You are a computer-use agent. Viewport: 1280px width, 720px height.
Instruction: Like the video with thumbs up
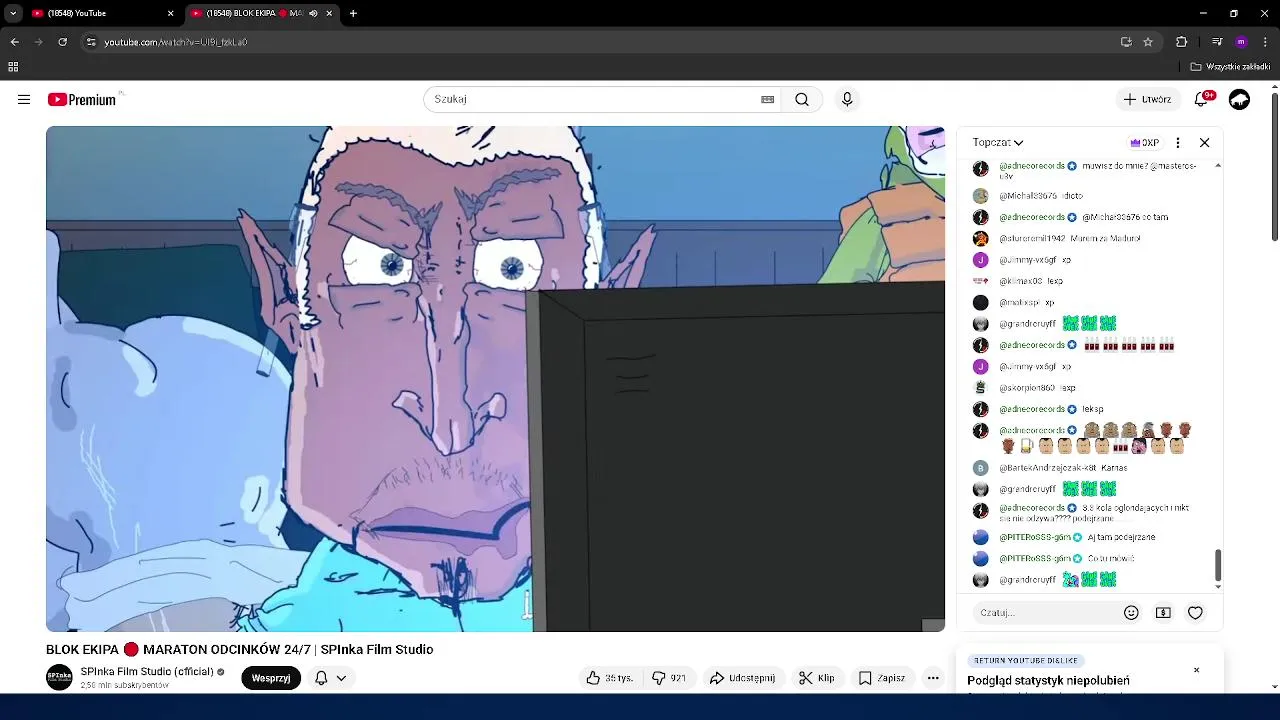(x=610, y=678)
